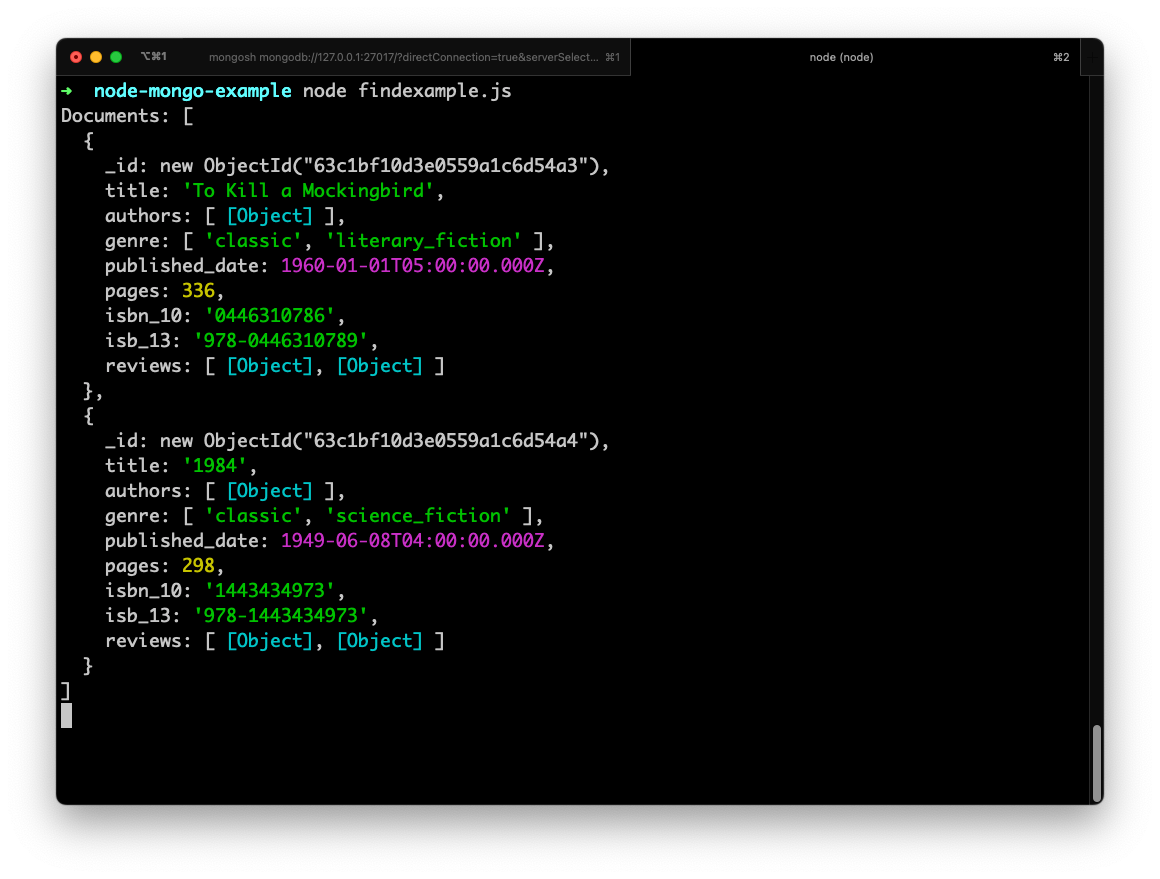Click the date 1949-06-08T04:00:00.000Z
Screen dimensions: 1160x879
413,541
